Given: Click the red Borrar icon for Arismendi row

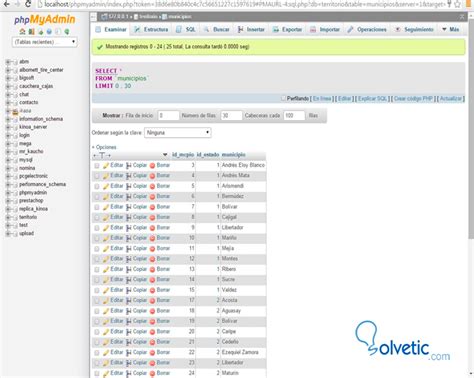Looking at the screenshot, I should pos(152,186).
